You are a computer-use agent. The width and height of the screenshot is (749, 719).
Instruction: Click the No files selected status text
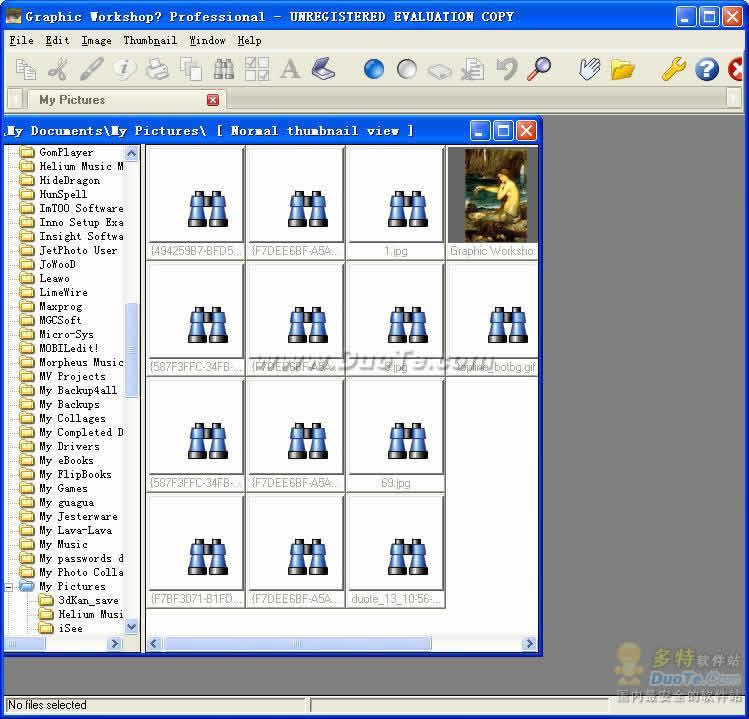click(x=47, y=705)
